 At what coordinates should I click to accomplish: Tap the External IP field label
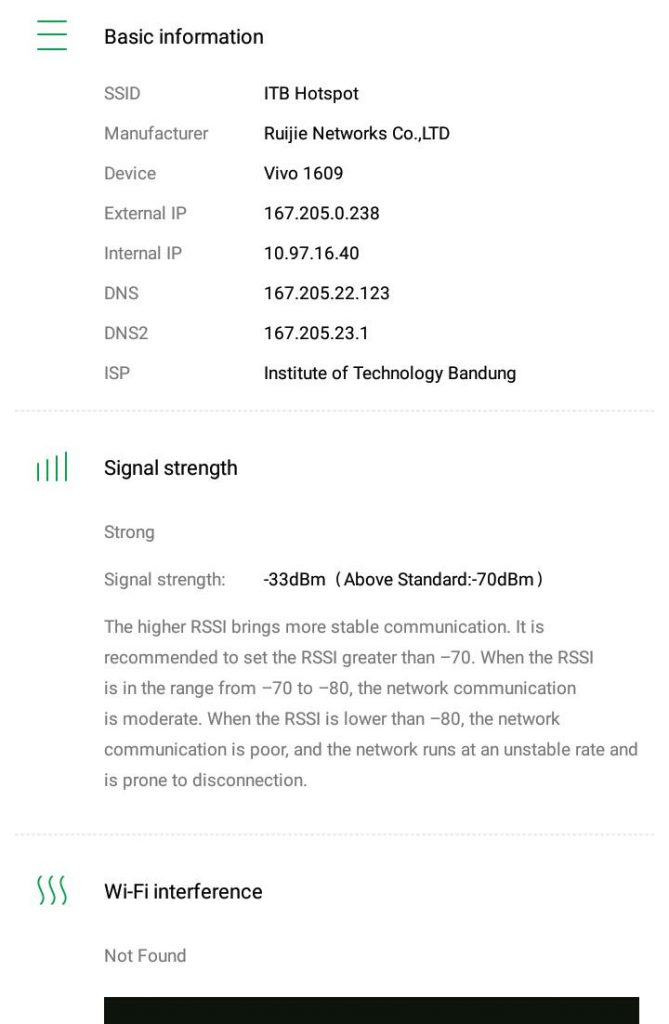[x=145, y=213]
